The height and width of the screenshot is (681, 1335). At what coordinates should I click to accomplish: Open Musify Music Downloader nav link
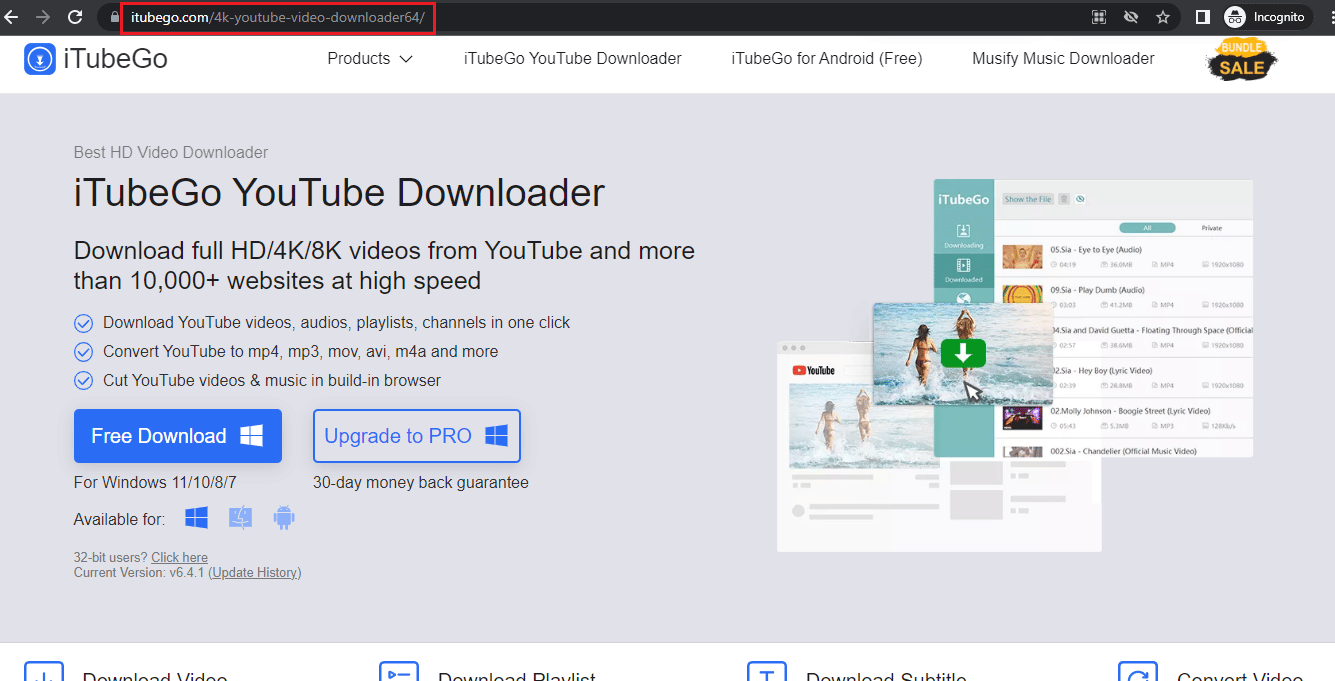[1063, 59]
